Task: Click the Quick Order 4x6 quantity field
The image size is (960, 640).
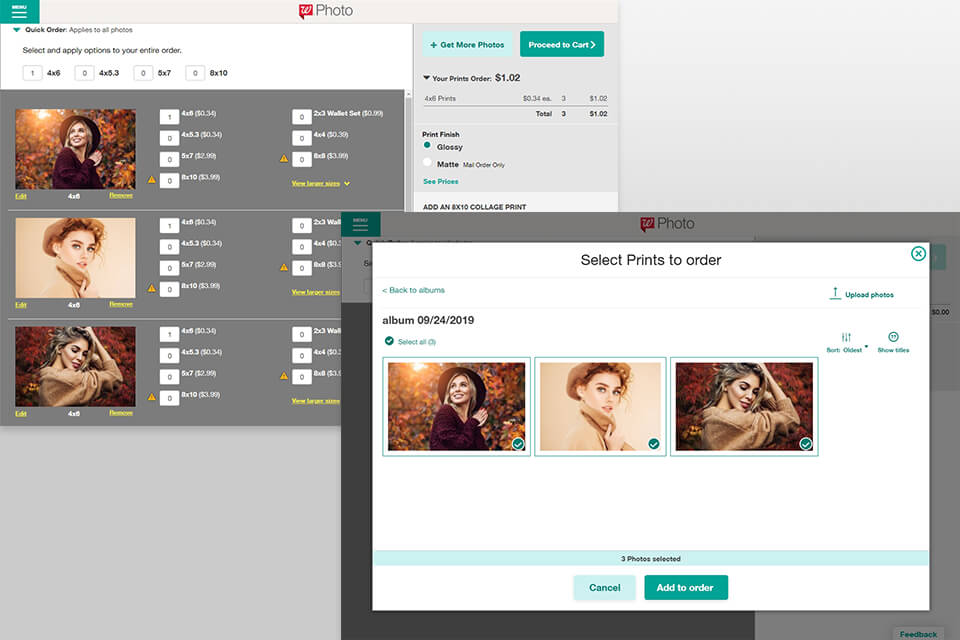Action: pyautogui.click(x=33, y=73)
